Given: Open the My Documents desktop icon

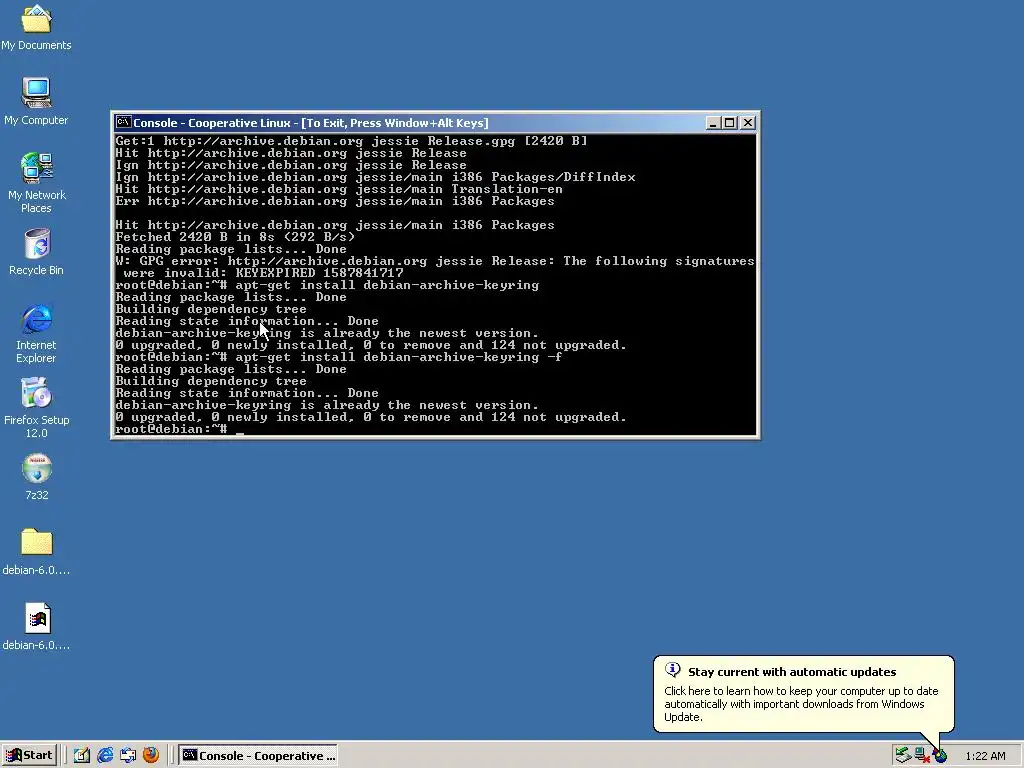Looking at the screenshot, I should [x=37, y=27].
